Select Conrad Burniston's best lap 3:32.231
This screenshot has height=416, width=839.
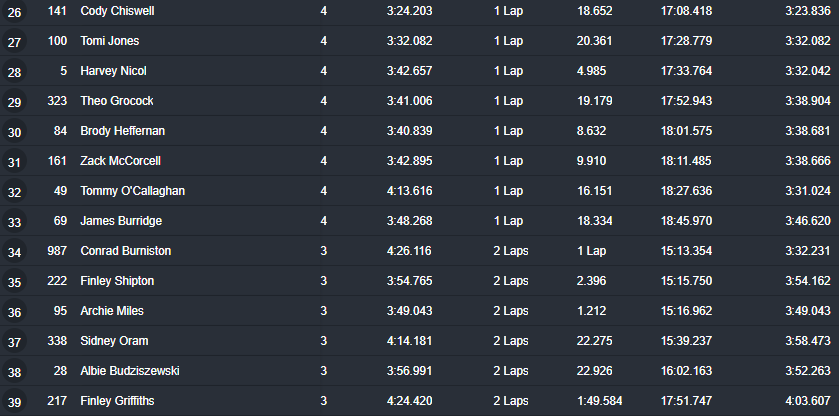[x=807, y=251]
